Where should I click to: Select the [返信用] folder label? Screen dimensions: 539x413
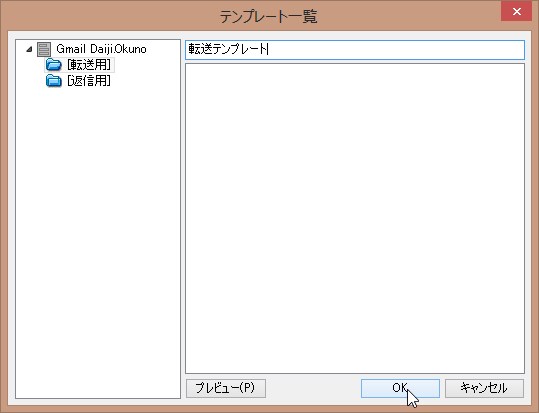pos(89,81)
